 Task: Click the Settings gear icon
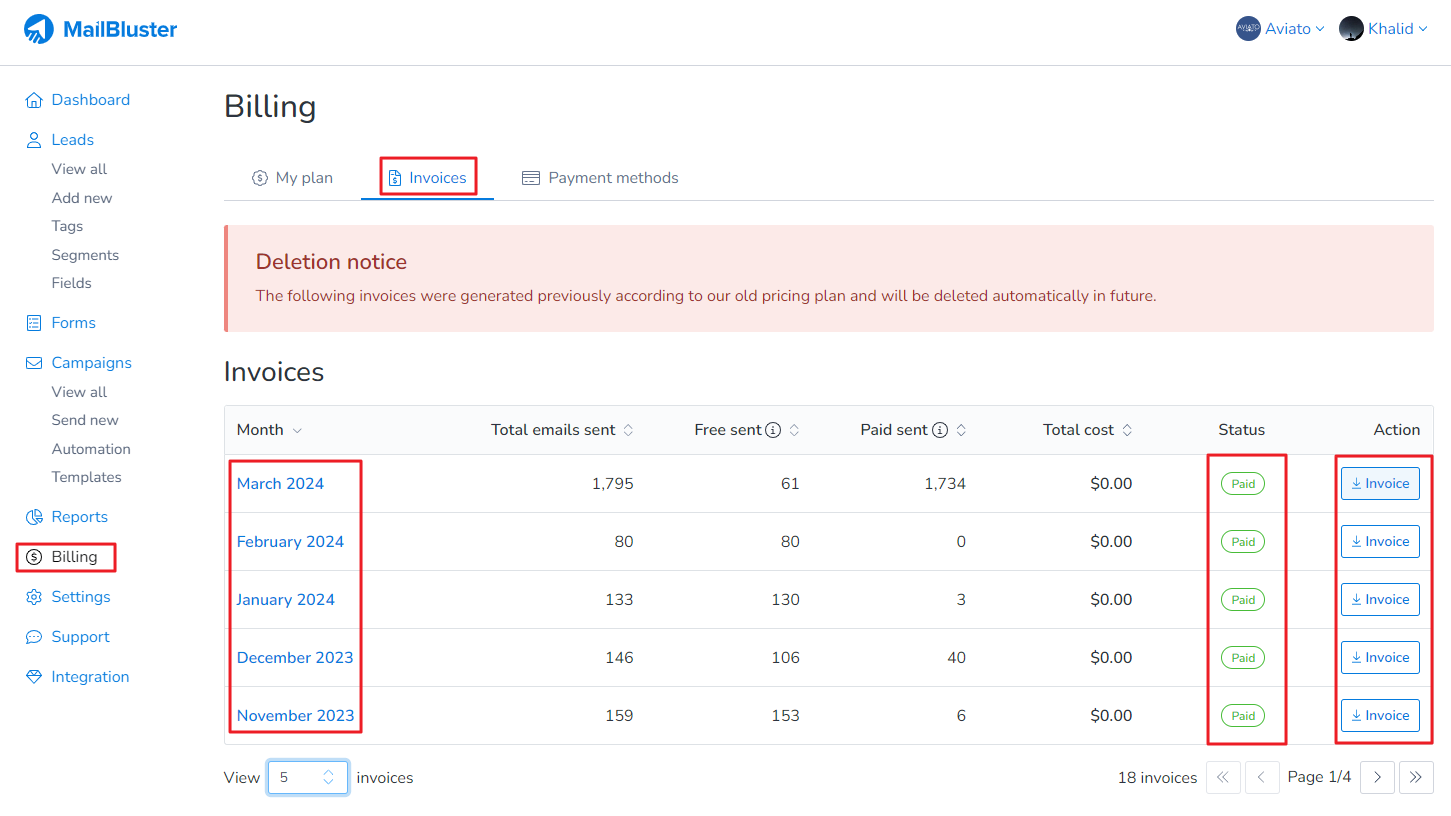[34, 597]
